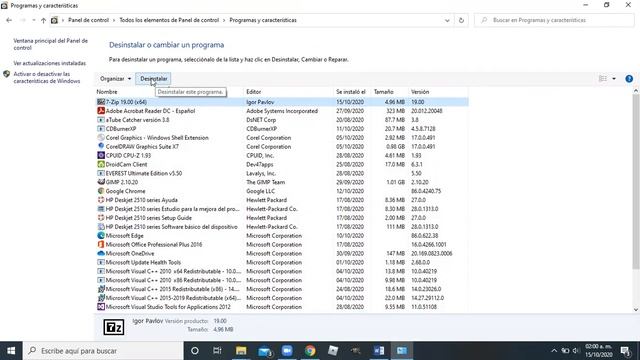Sort by the Se instaló el column

(352, 92)
